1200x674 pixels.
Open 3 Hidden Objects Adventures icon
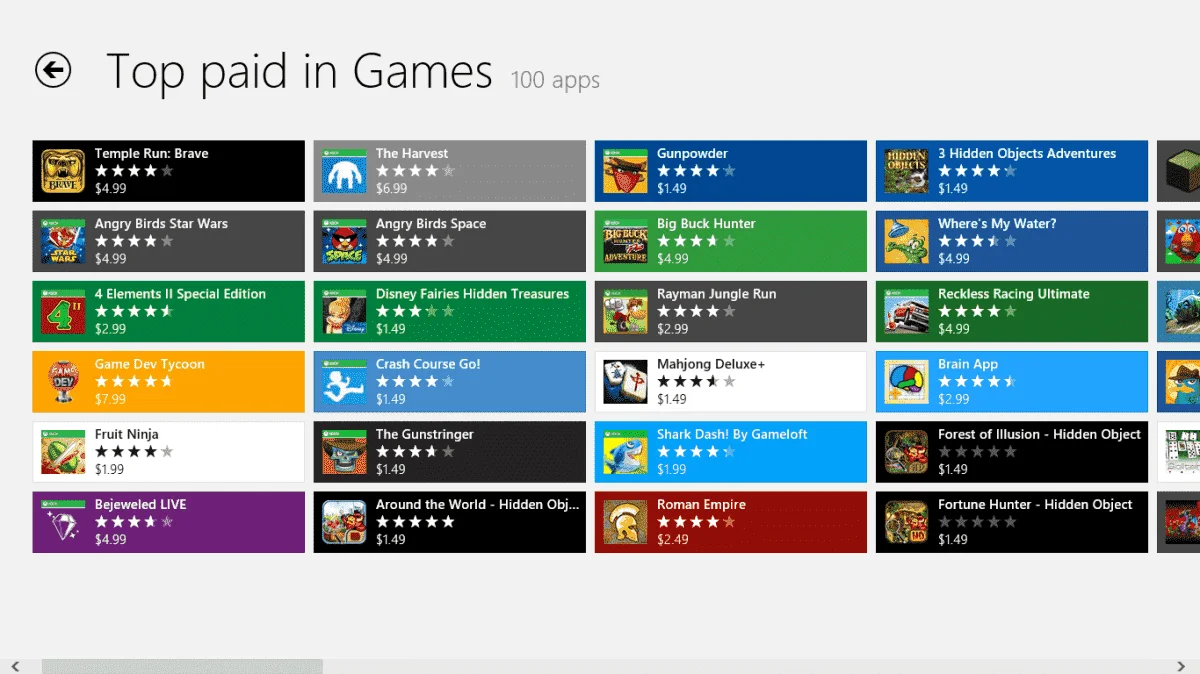(906, 171)
